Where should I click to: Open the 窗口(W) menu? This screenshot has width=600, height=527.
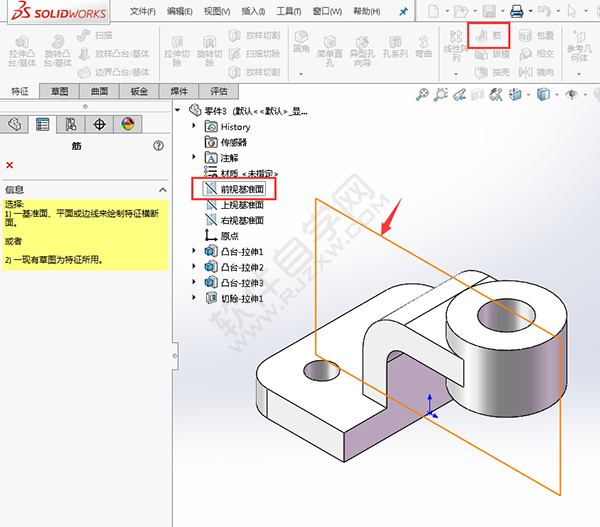(x=327, y=11)
